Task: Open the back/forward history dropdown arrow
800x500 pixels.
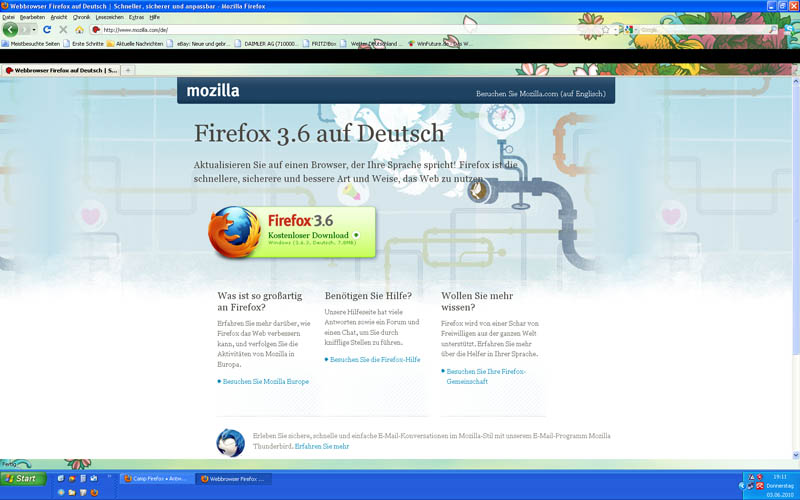Action: coord(34,30)
